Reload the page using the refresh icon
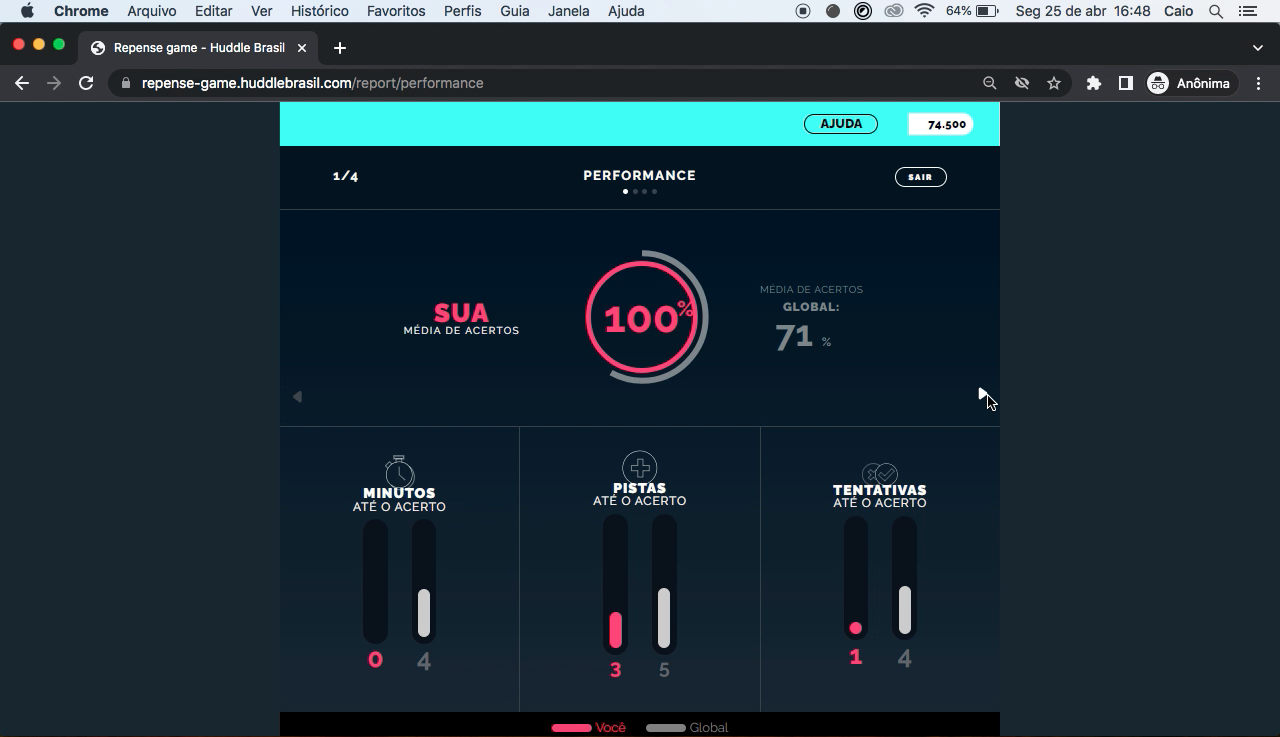Image resolution: width=1280 pixels, height=737 pixels. pos(87,83)
